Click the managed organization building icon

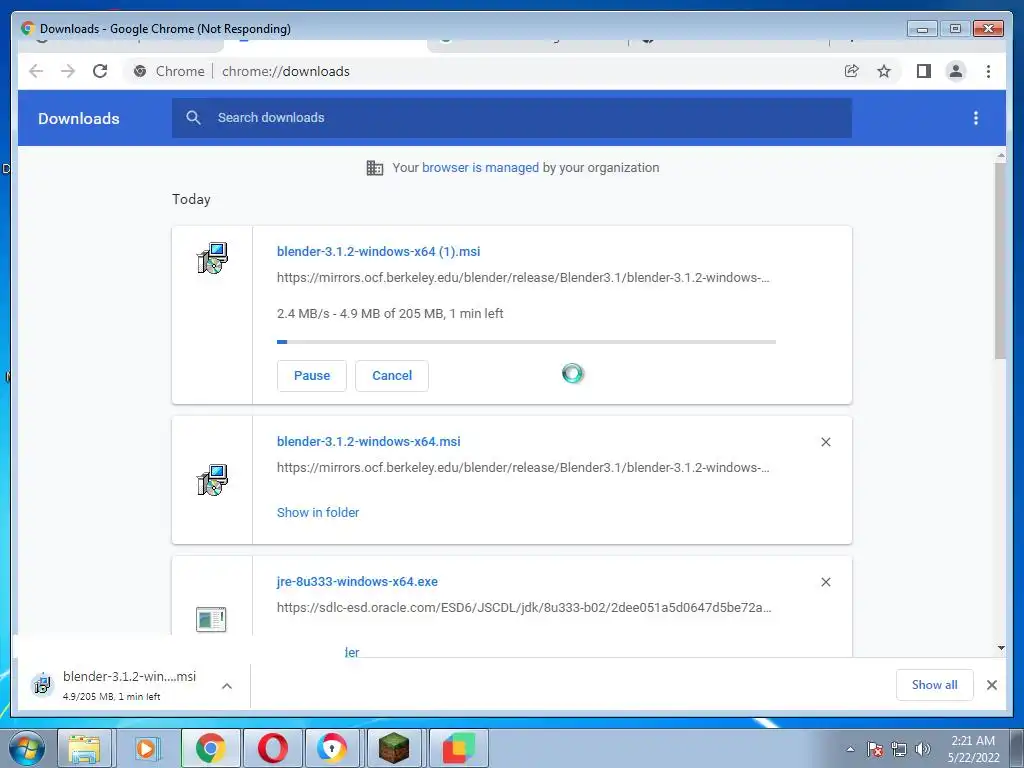pos(375,168)
